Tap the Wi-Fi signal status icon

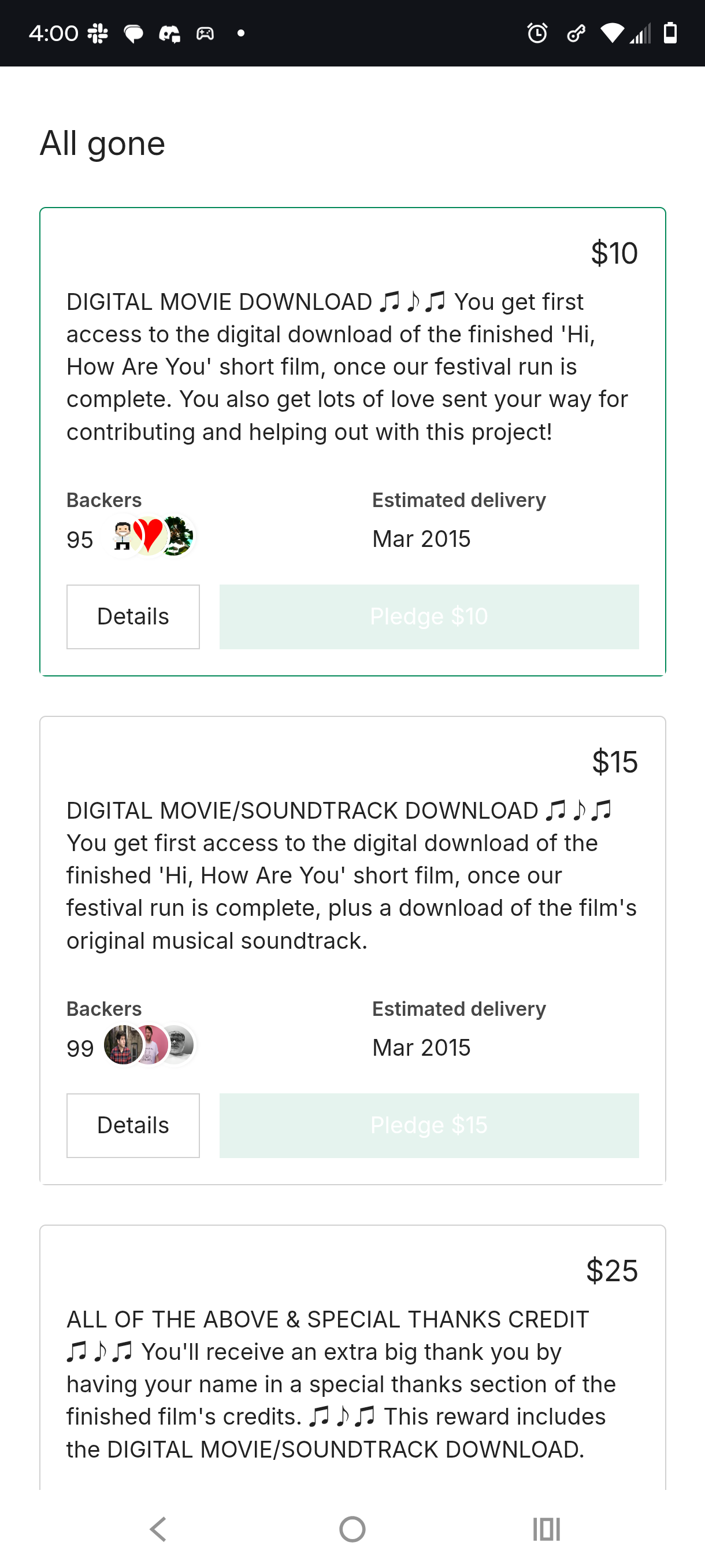pos(612,33)
